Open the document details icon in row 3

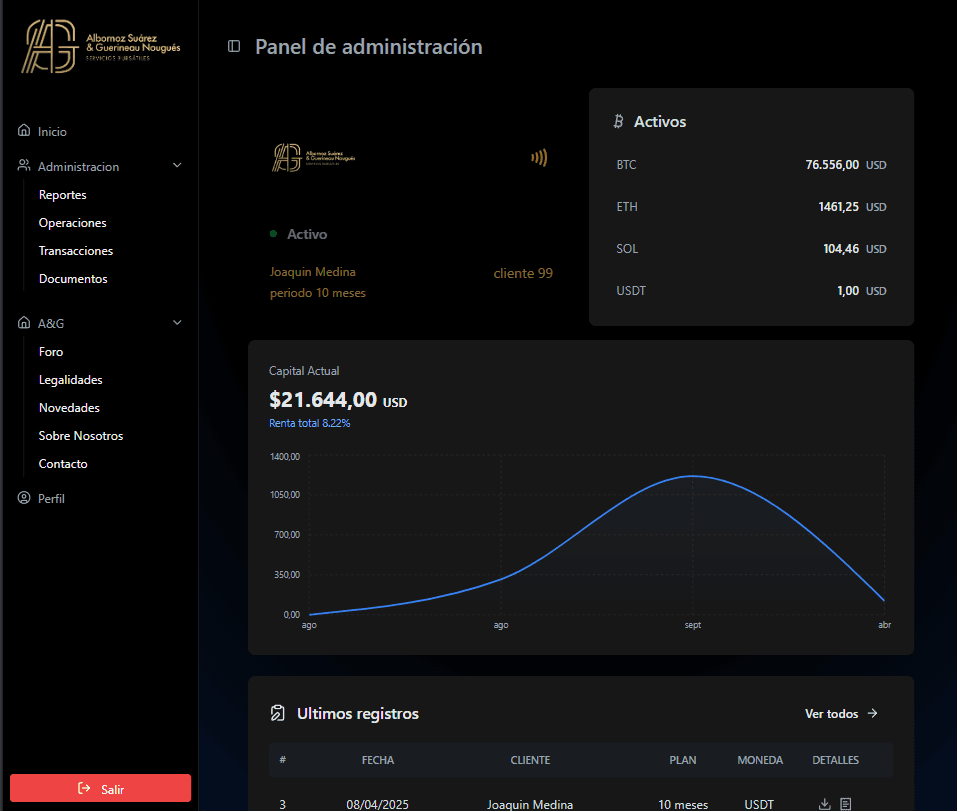(846, 804)
